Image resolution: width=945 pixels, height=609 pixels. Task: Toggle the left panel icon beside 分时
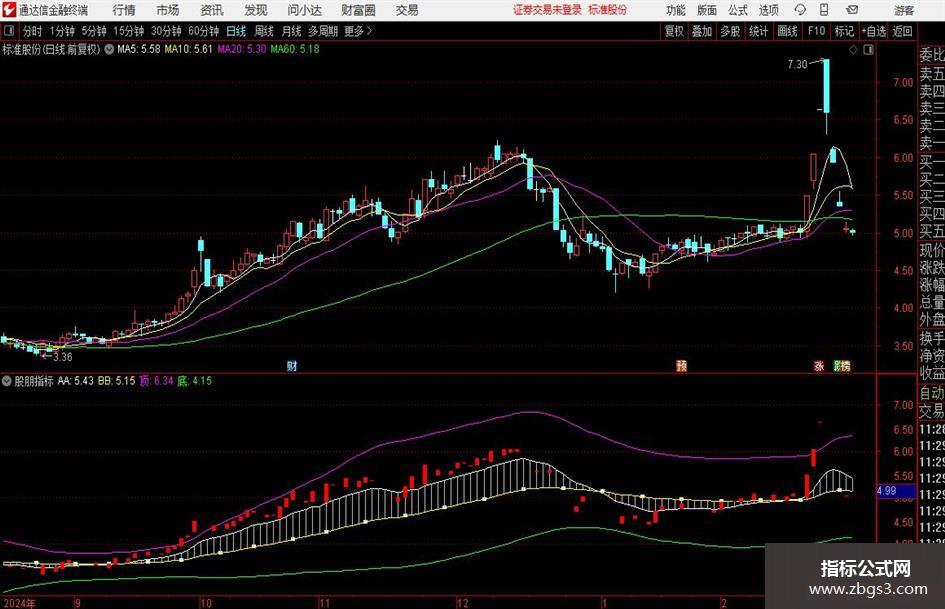pos(9,31)
